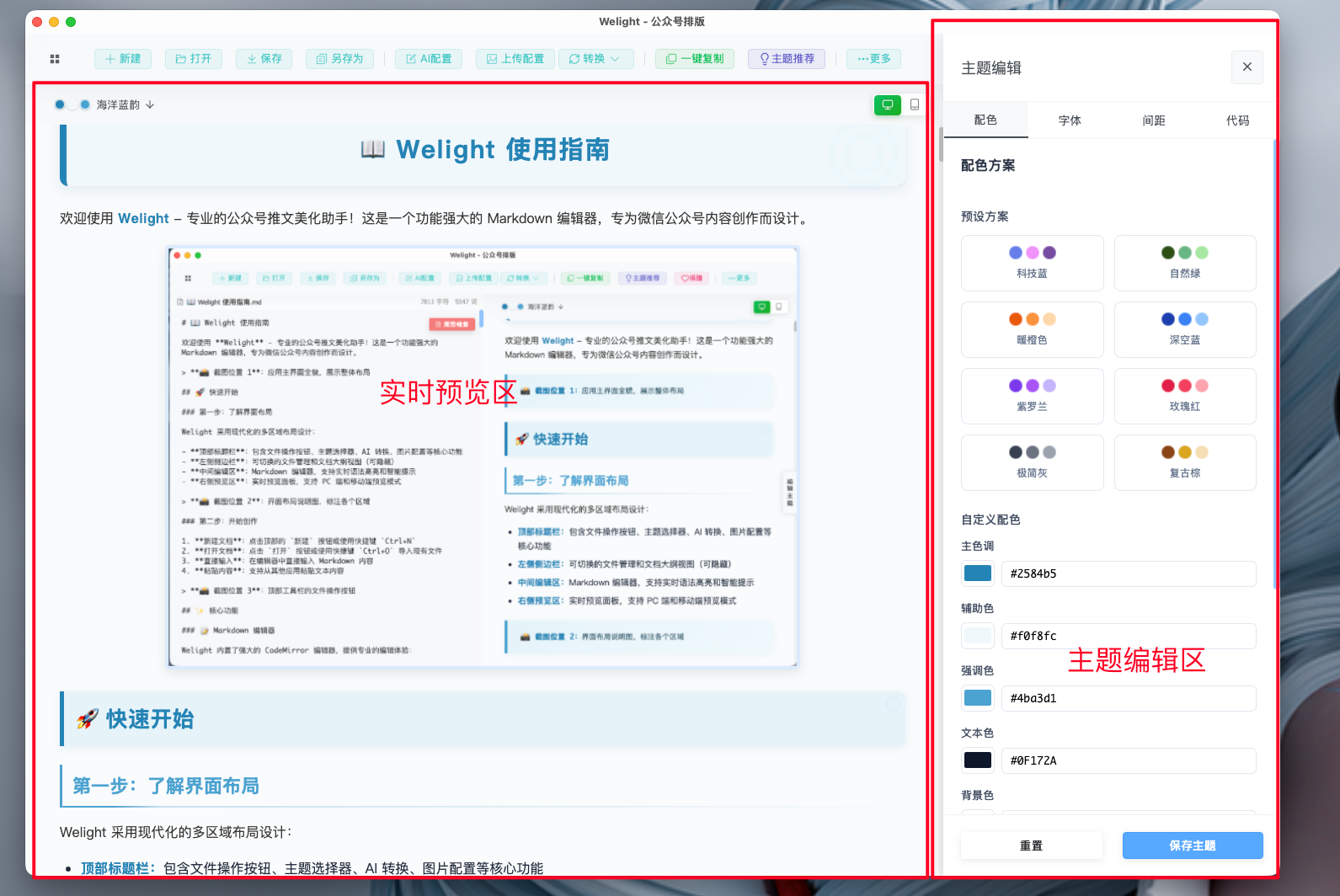Click the #0F172A hex input field
The image size is (1340, 896).
(1129, 760)
